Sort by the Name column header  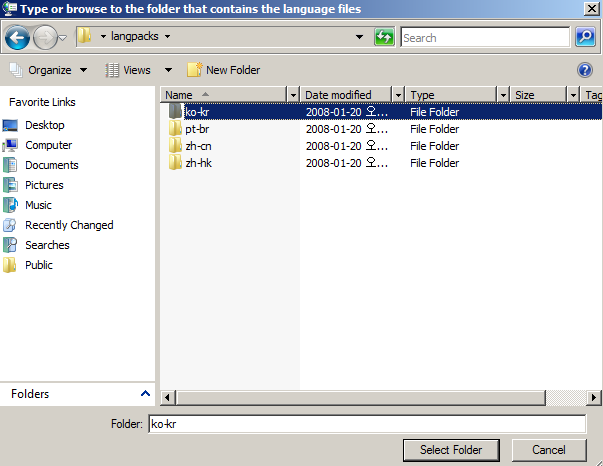[223, 95]
